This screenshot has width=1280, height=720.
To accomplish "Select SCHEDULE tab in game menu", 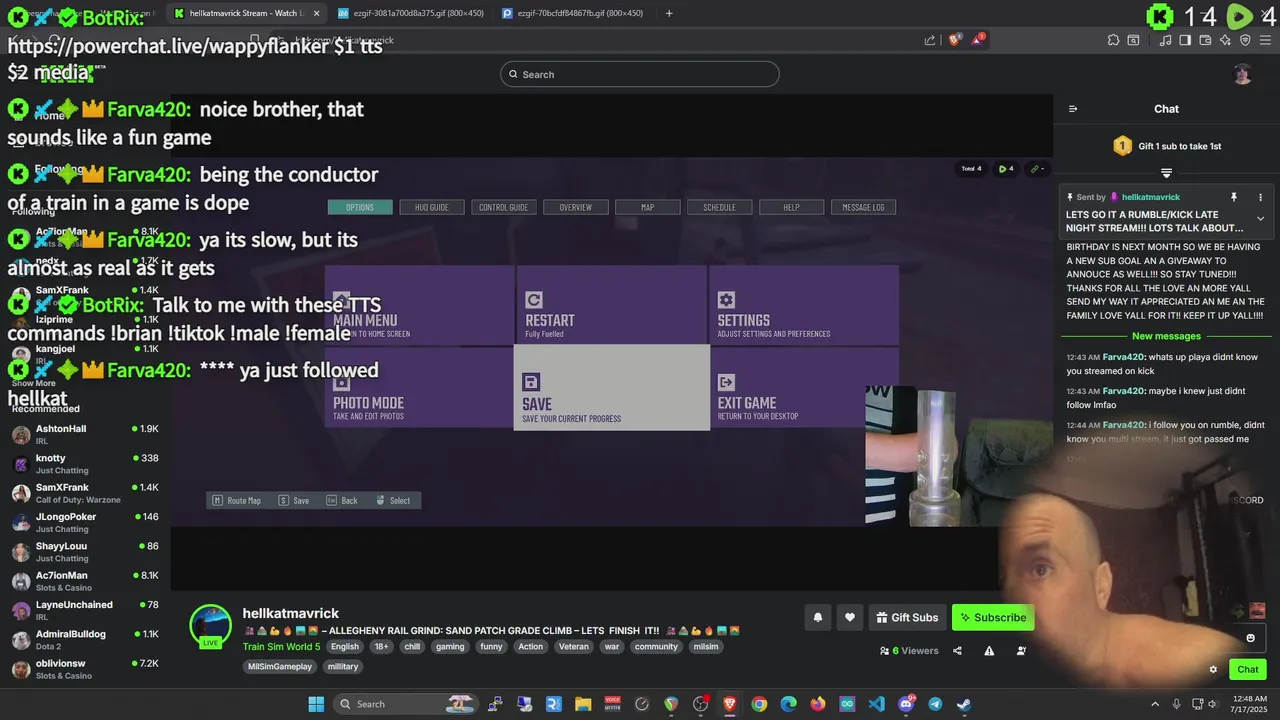I will click(x=720, y=207).
